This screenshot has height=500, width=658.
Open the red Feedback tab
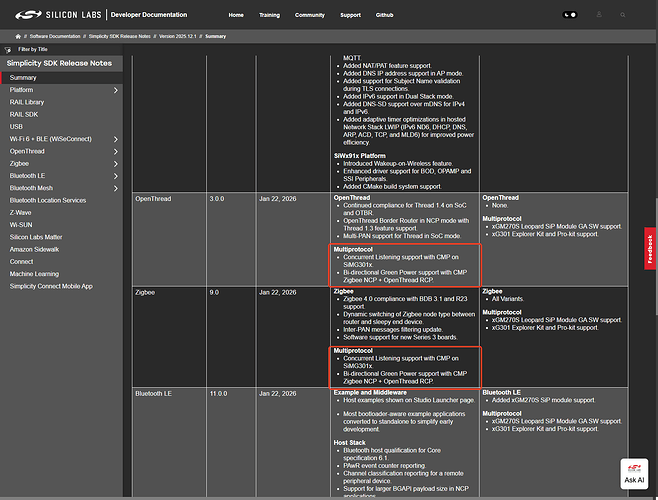pyautogui.click(x=650, y=249)
